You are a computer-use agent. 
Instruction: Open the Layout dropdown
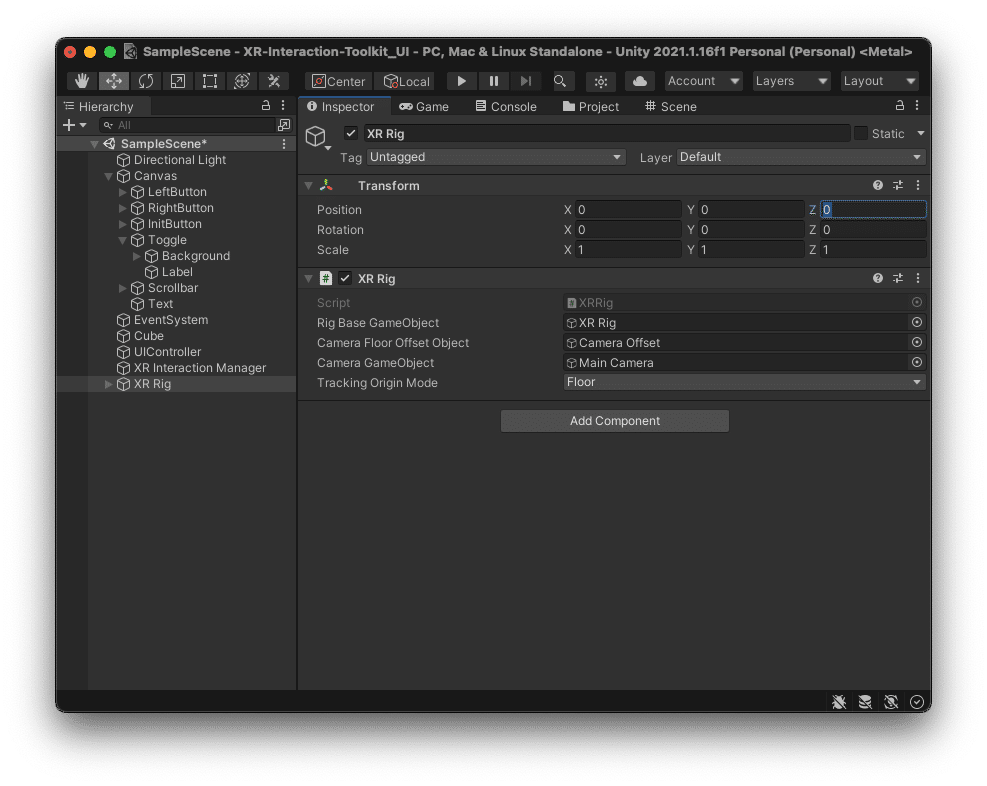click(879, 81)
